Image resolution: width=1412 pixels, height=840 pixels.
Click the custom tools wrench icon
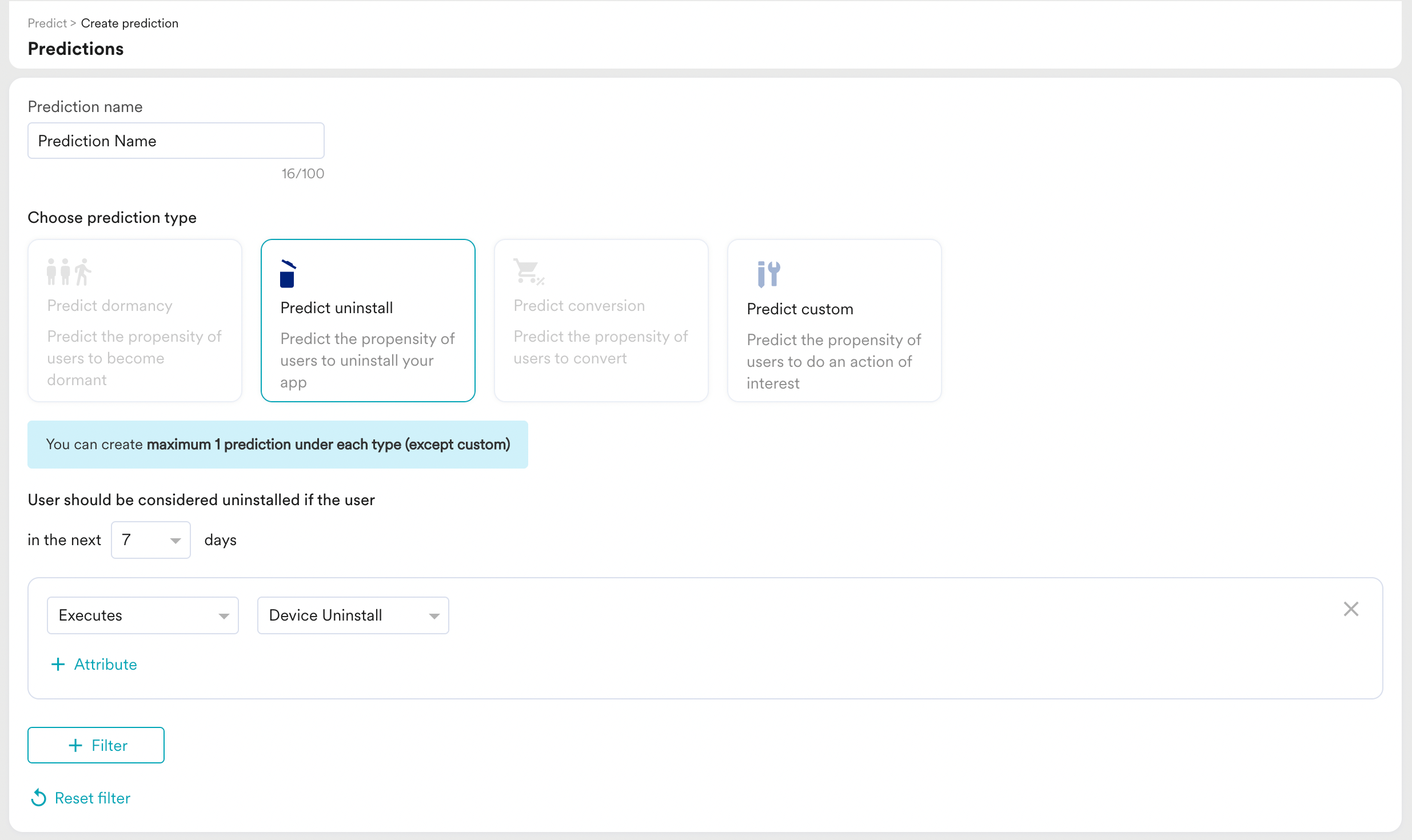tap(768, 274)
